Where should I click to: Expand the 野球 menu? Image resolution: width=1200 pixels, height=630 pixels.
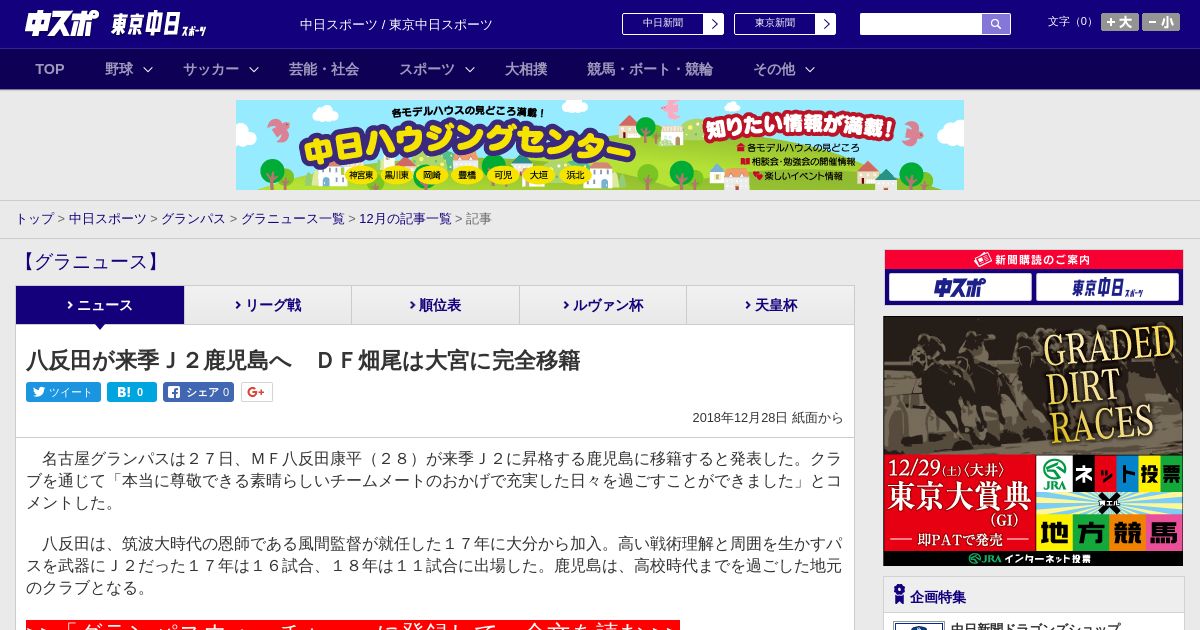tap(129, 69)
